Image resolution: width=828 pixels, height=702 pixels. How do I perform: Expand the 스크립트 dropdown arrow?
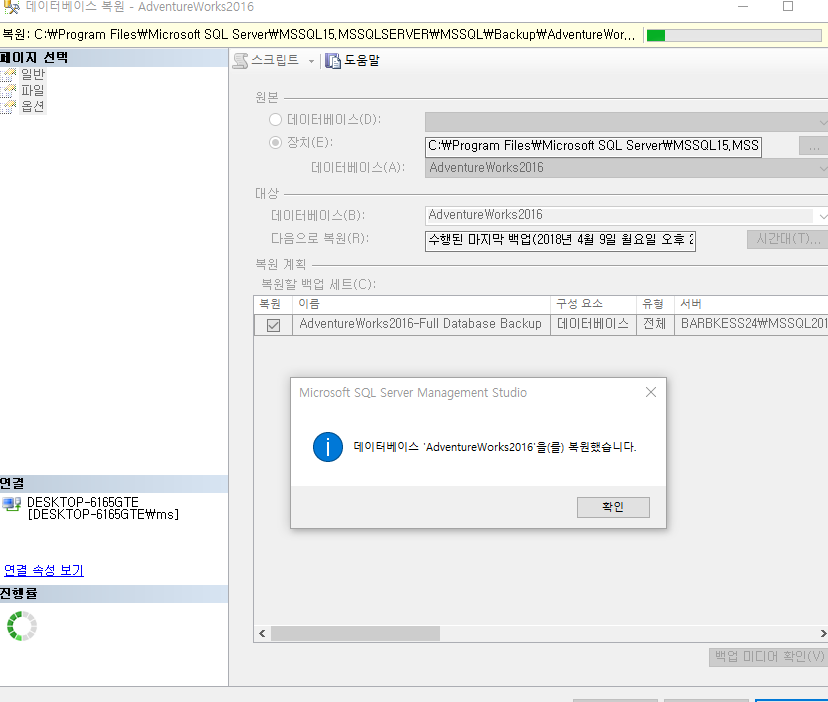pyautogui.click(x=312, y=61)
